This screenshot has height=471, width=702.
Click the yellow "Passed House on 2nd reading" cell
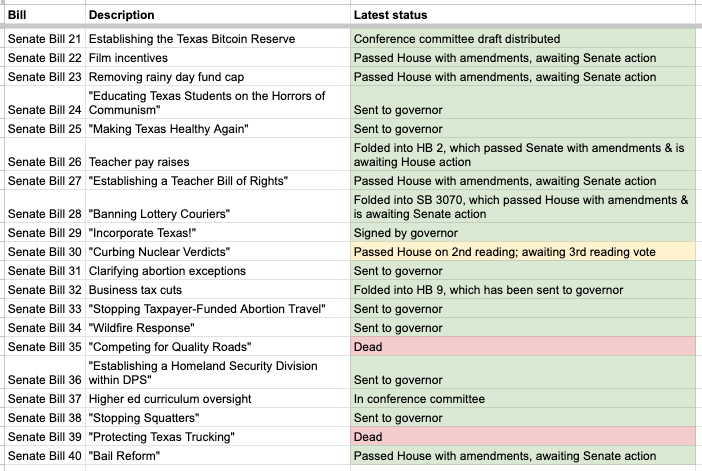(x=523, y=252)
